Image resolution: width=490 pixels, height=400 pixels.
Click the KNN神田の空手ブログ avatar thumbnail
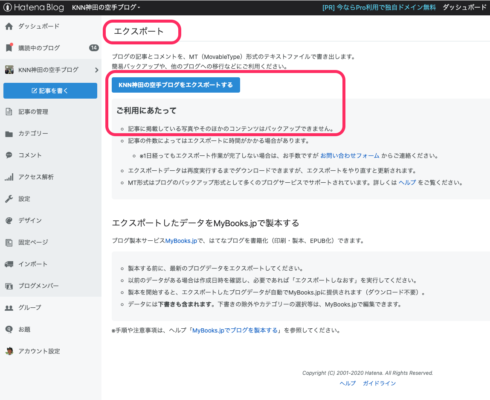(9, 70)
